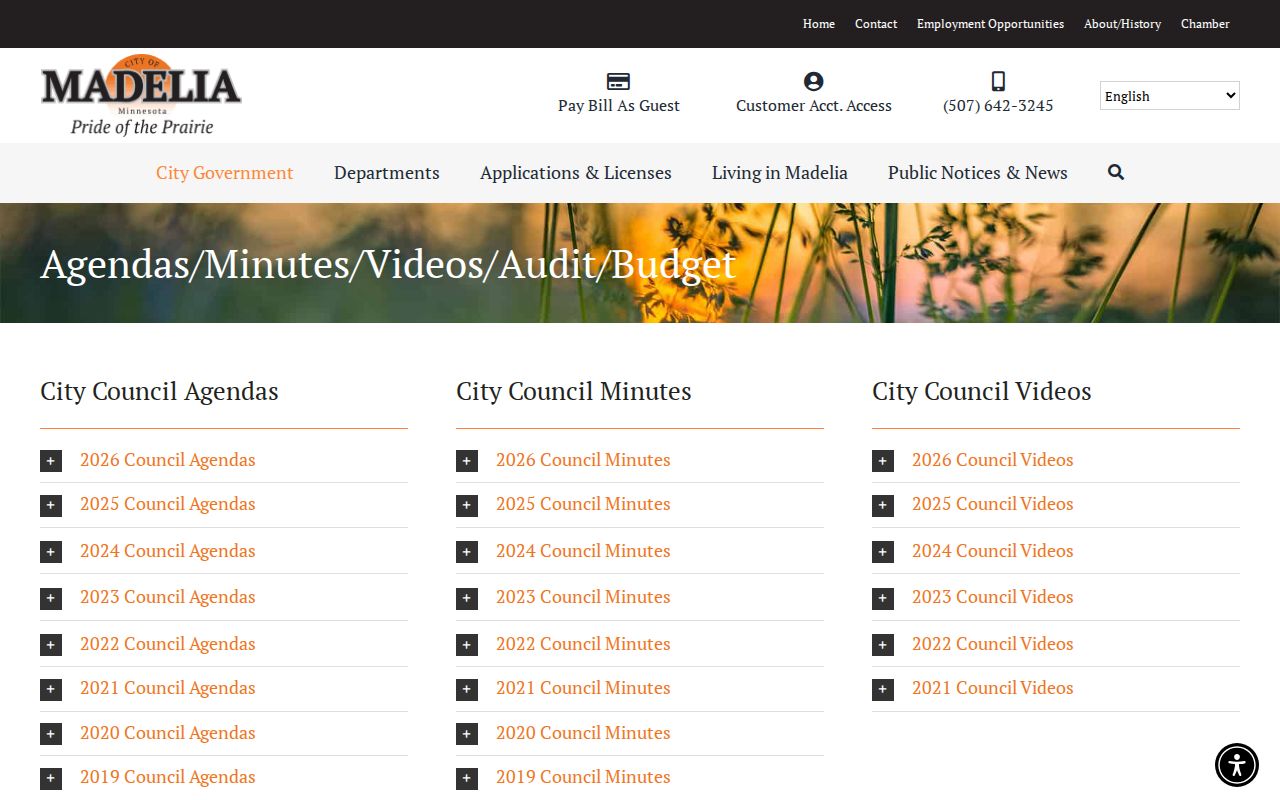Go to the Home link
Screen dimensions: 1280x800
coord(819,24)
